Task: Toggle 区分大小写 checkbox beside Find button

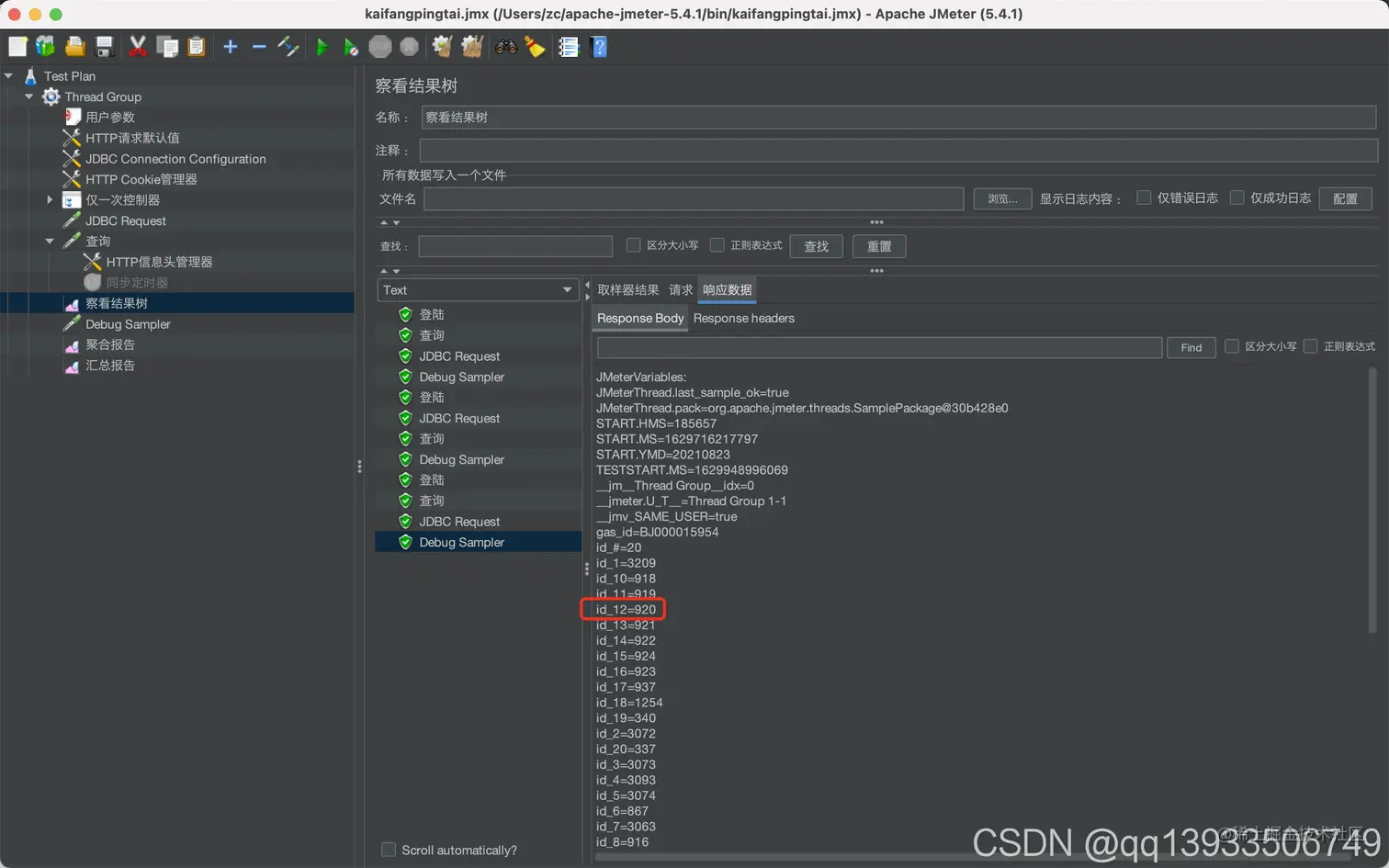Action: click(x=1232, y=346)
